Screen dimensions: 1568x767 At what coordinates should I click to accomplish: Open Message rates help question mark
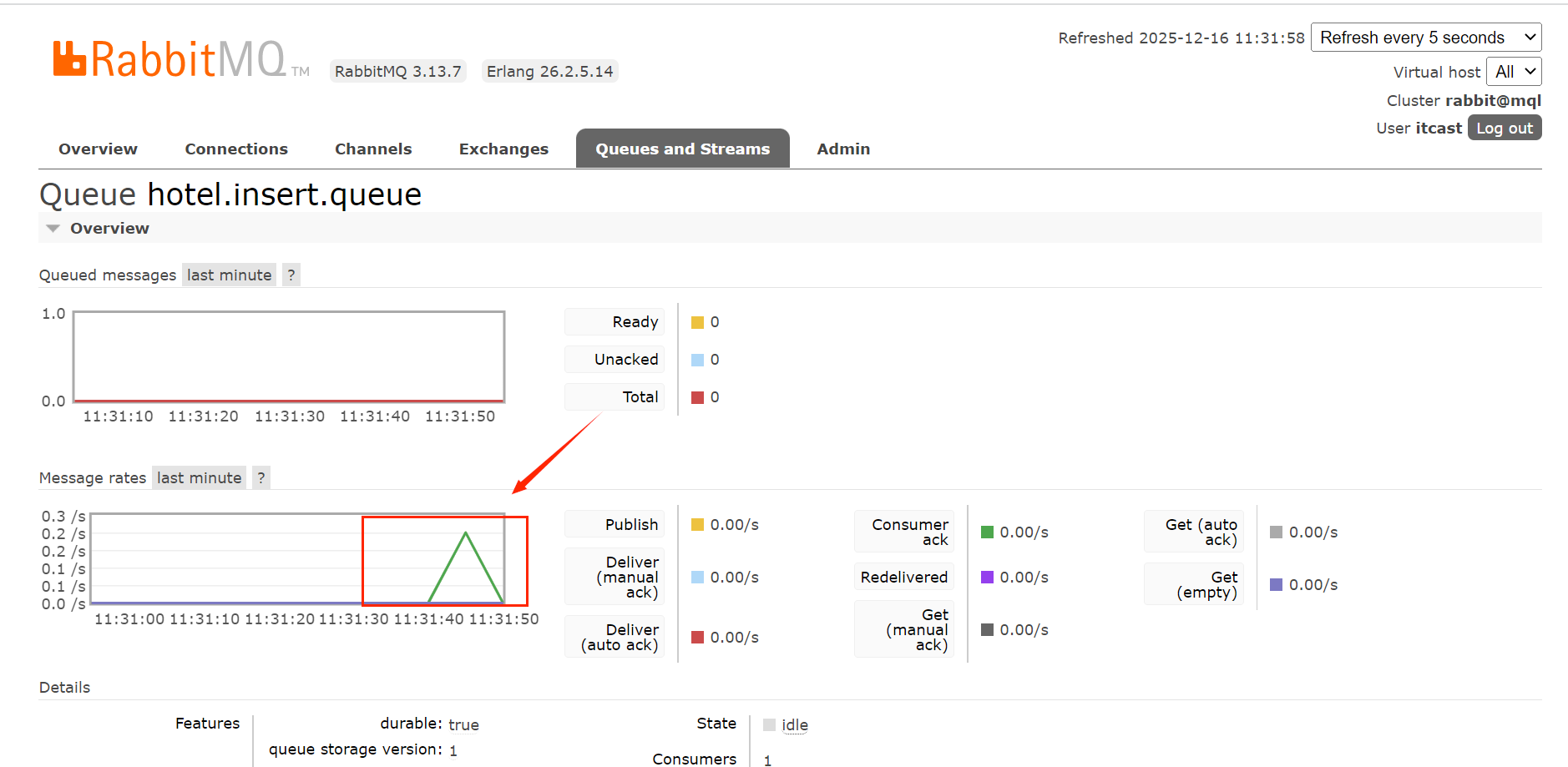tap(261, 478)
